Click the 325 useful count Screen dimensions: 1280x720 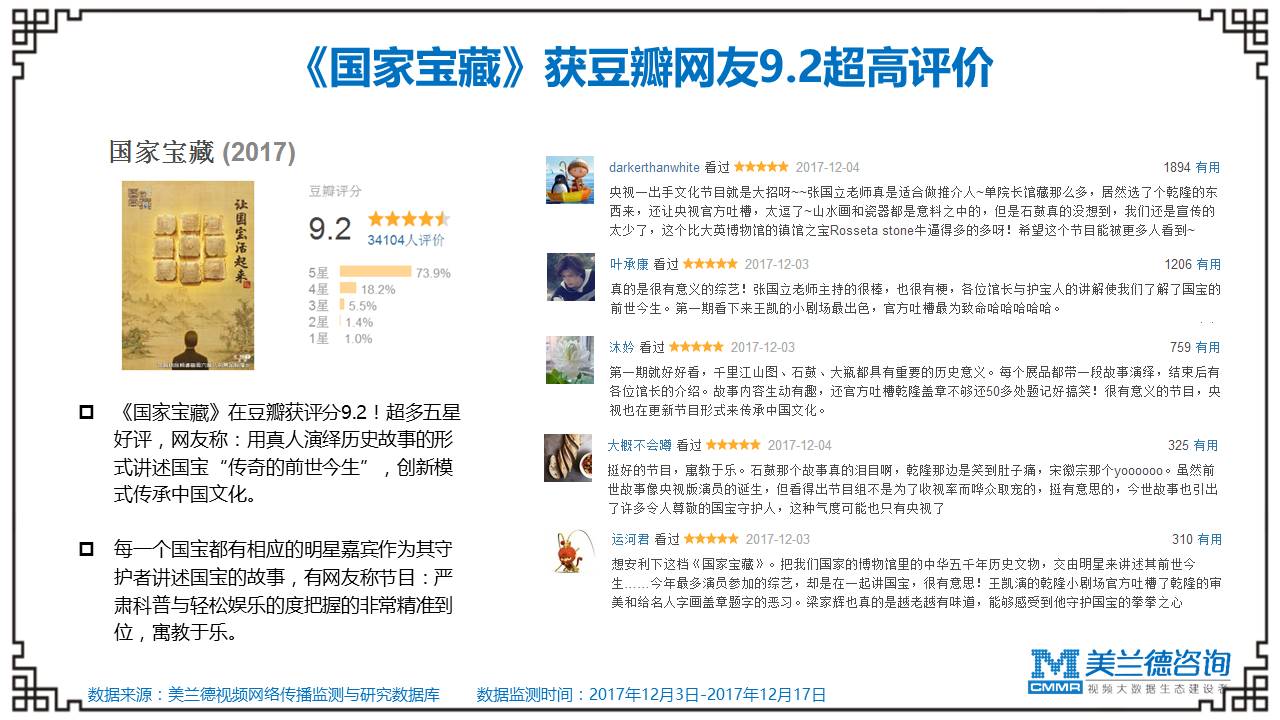click(1178, 445)
